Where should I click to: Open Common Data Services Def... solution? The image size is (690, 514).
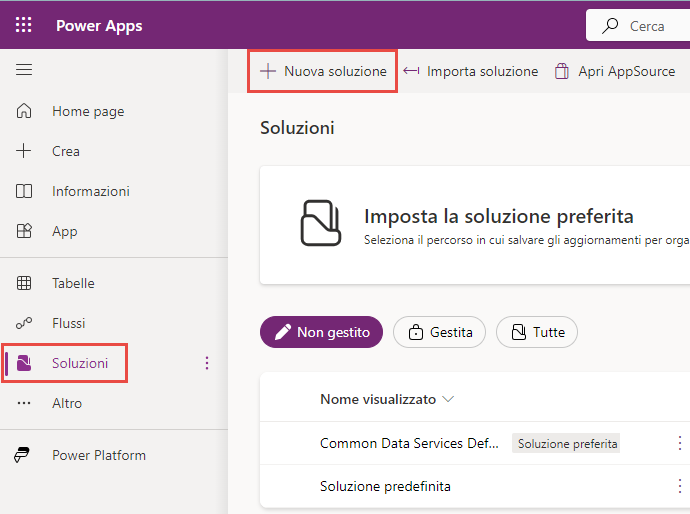click(409, 443)
